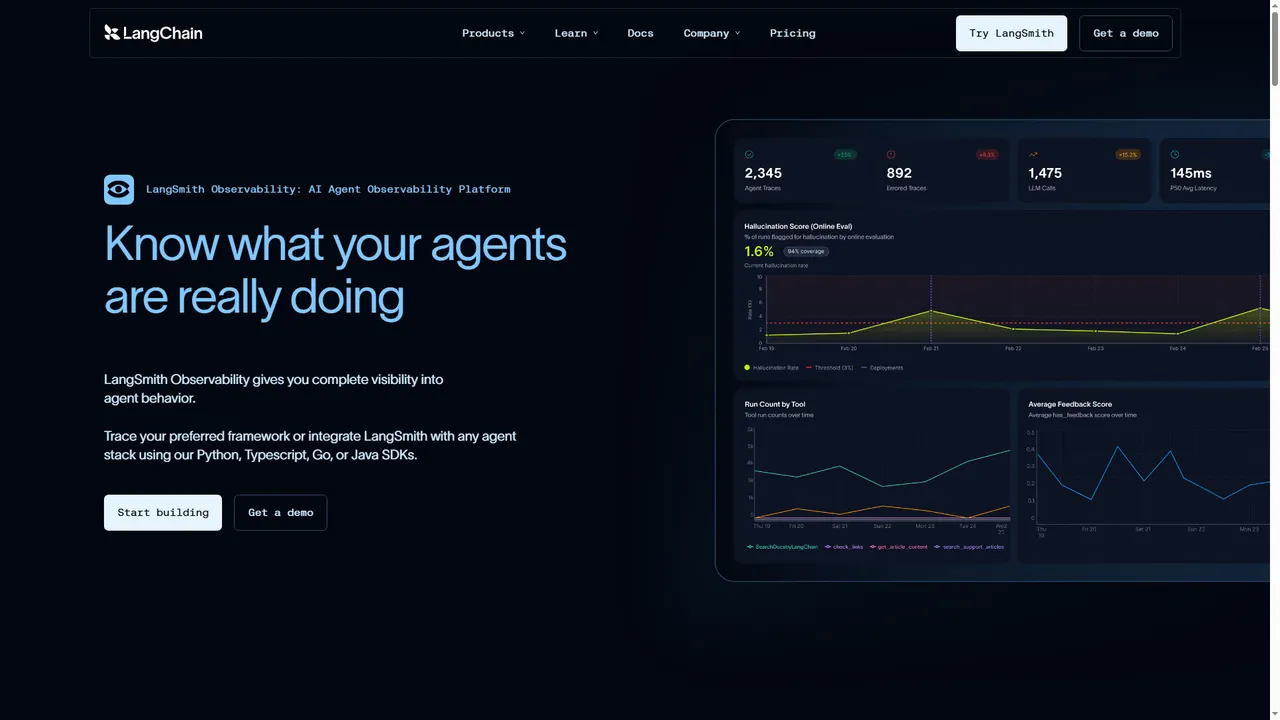Click the Start building button
1280x720 pixels.
click(x=163, y=512)
